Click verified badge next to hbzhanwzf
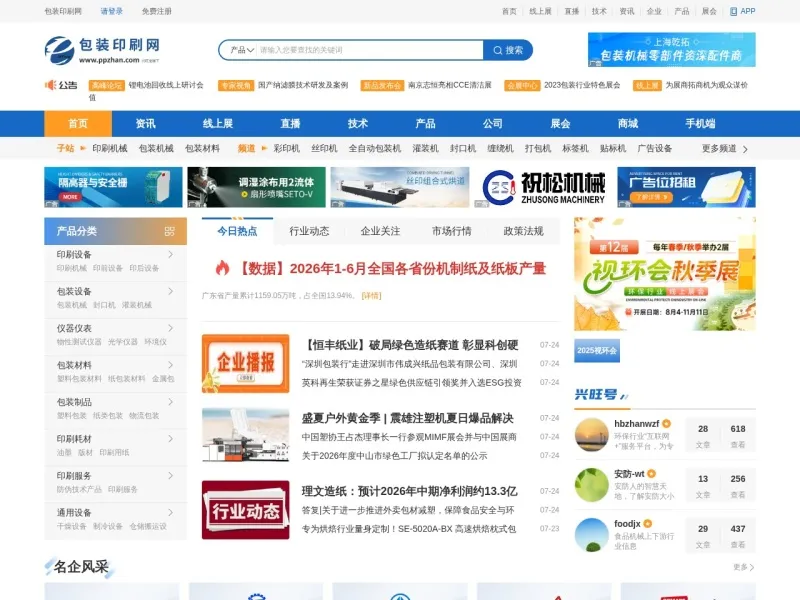The width and height of the screenshot is (800, 600). coord(666,423)
